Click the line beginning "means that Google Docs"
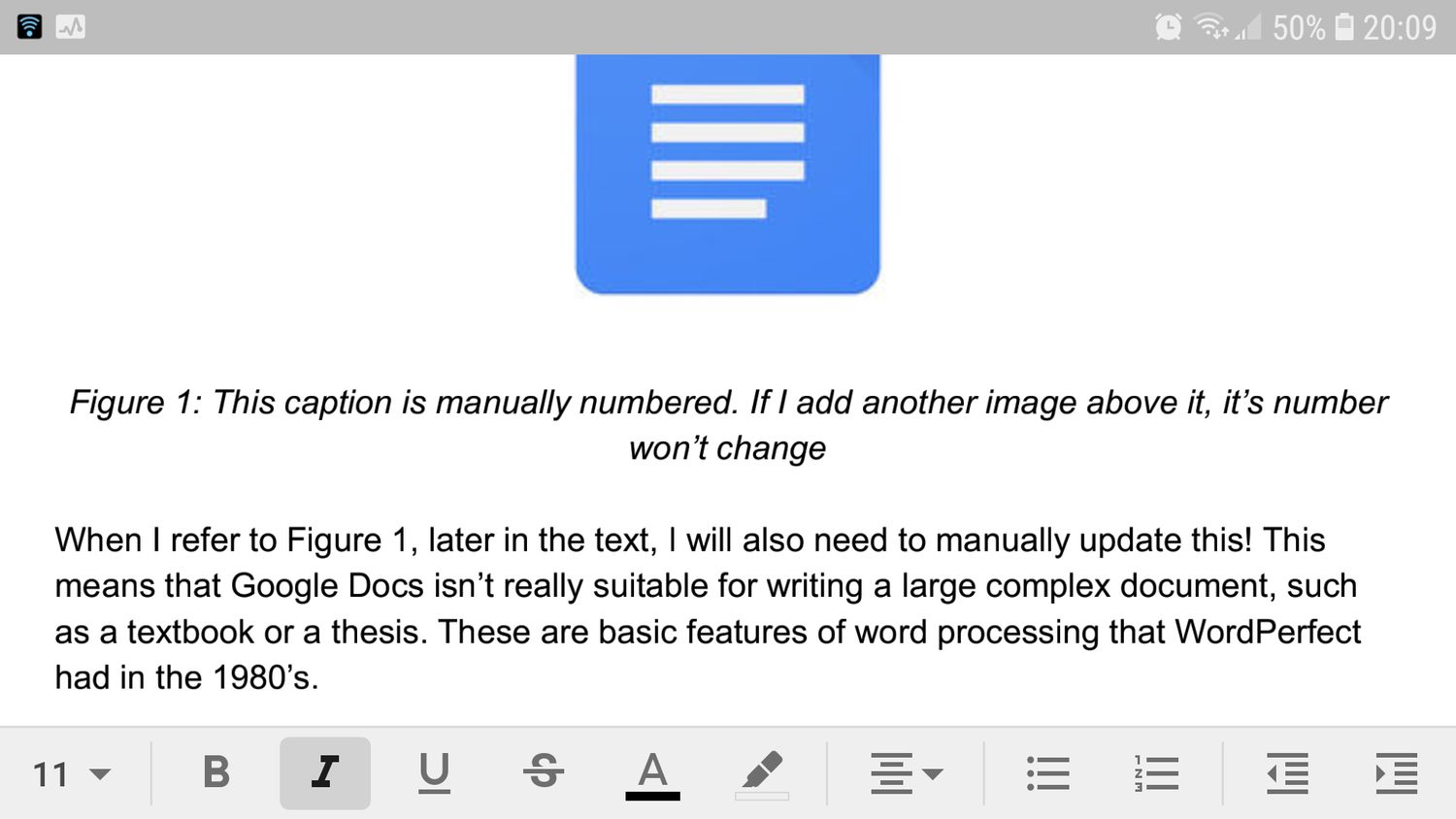 click(x=706, y=586)
